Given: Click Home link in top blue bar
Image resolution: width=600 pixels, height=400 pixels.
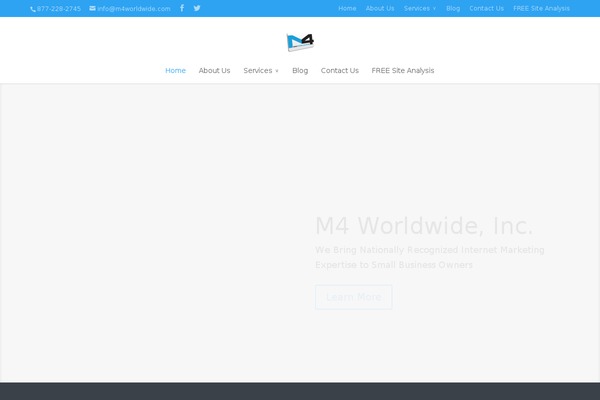Looking at the screenshot, I should (x=347, y=8).
